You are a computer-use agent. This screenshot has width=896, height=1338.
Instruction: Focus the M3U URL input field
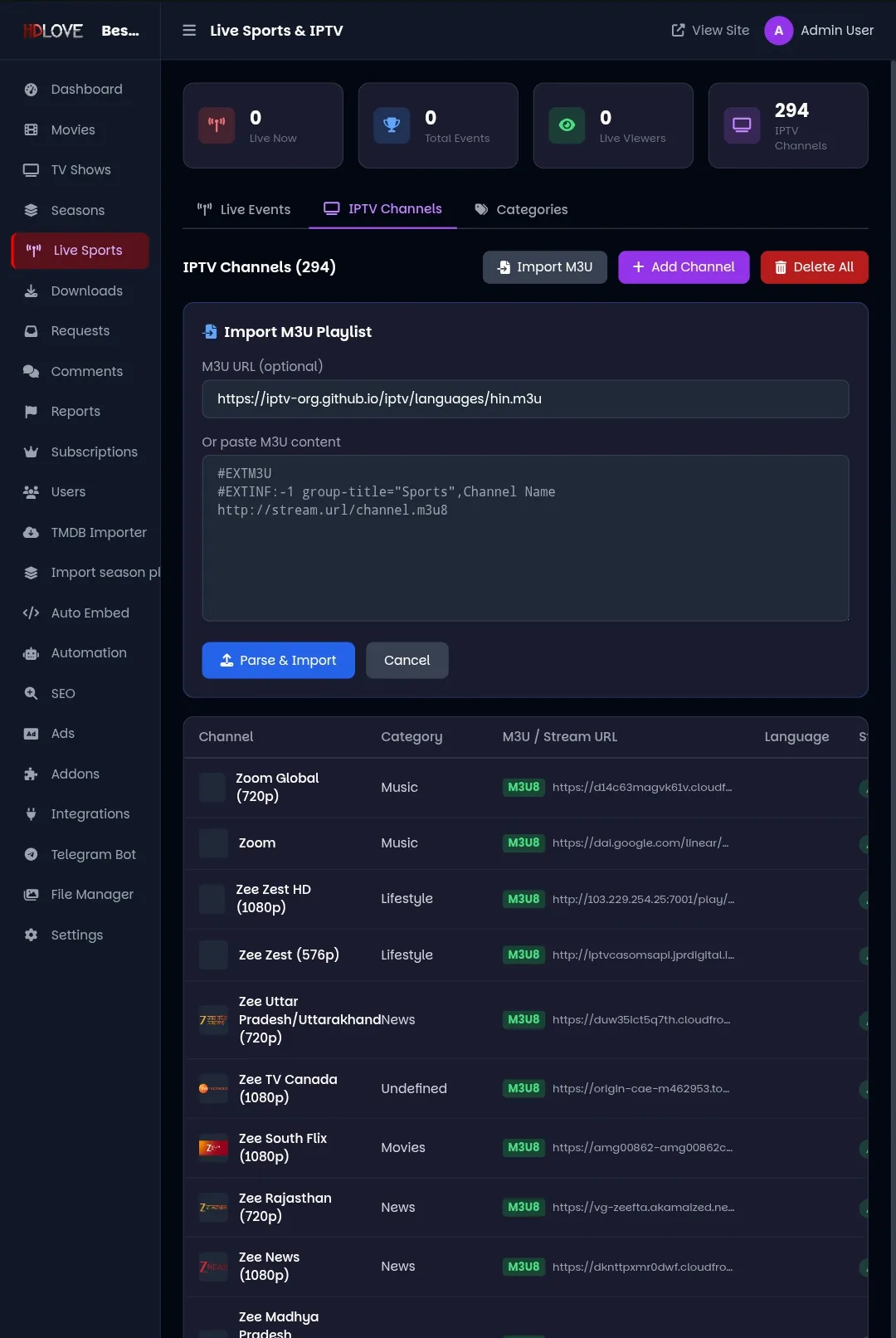(x=525, y=399)
